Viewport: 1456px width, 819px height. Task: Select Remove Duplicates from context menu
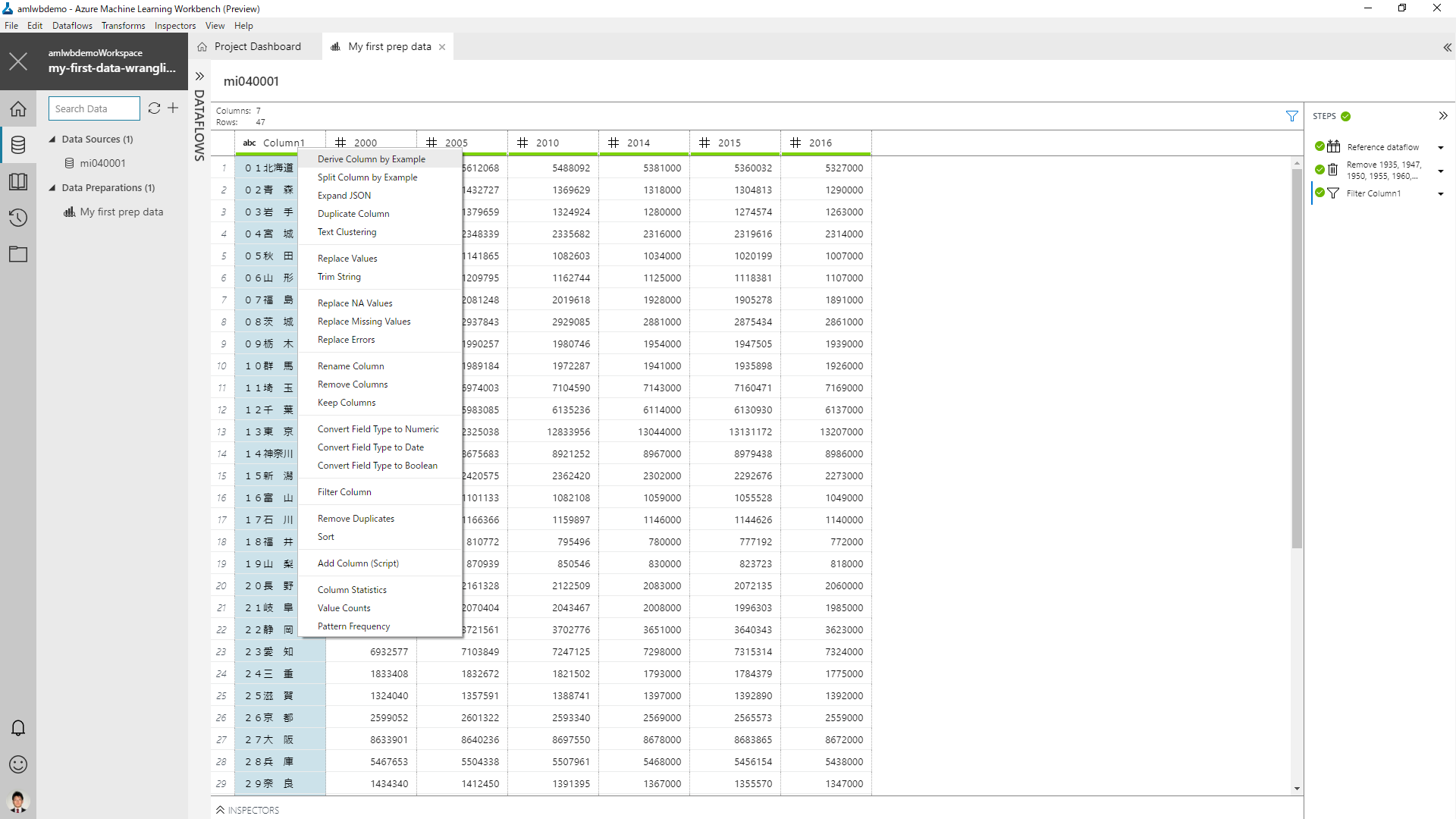[x=356, y=519]
